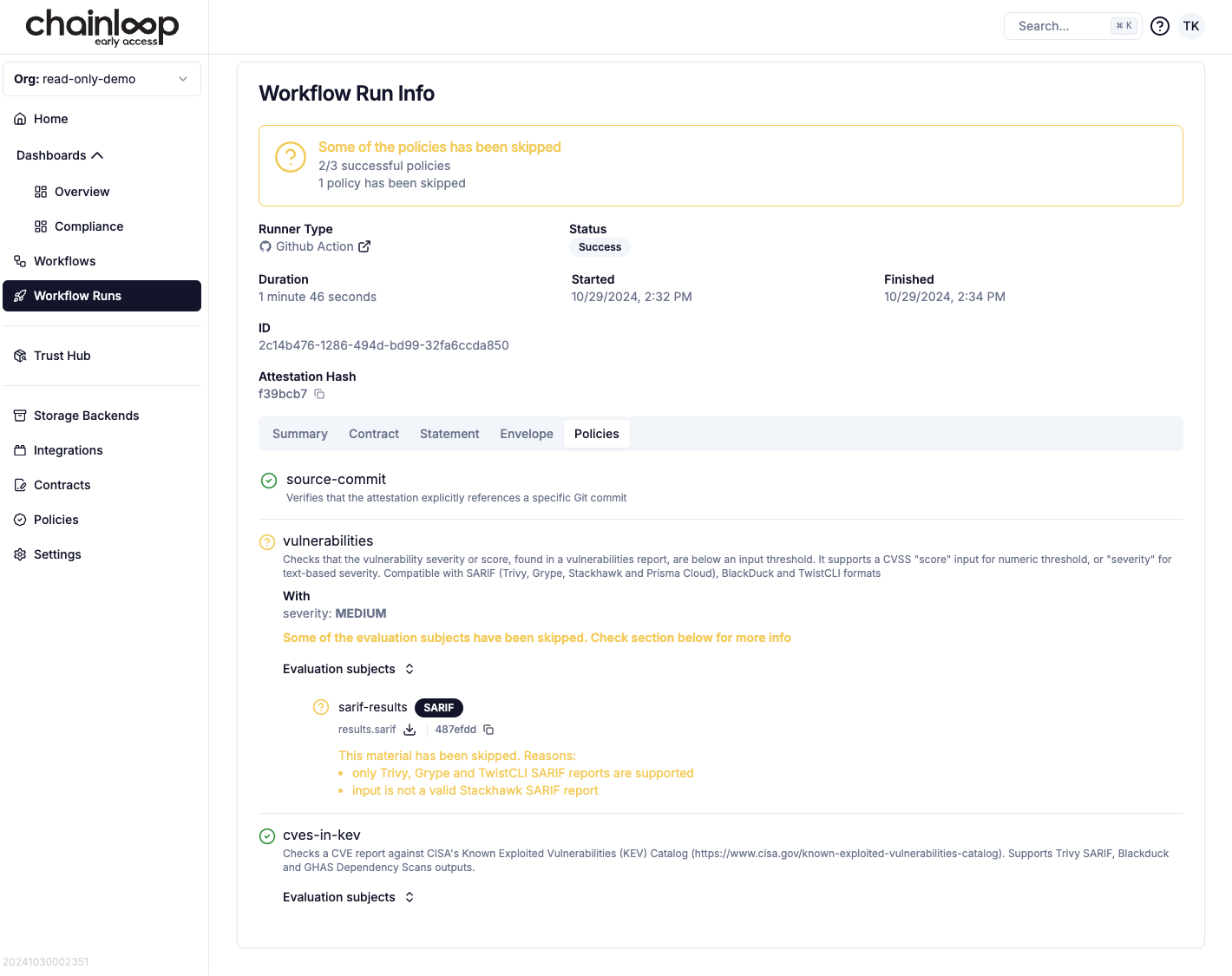The height and width of the screenshot is (976, 1232).
Task: Click the chainloop logo
Action: coord(102,27)
